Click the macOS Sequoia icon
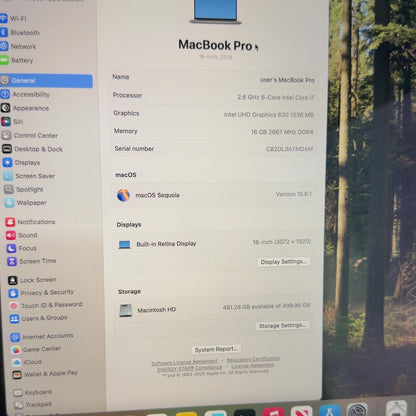The width and height of the screenshot is (416, 416). [x=123, y=195]
